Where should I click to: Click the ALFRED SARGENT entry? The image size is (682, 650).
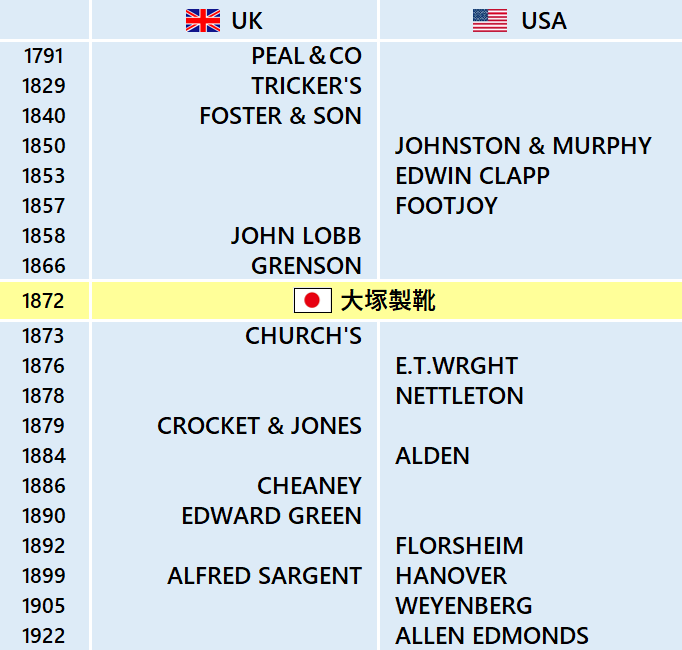[x=264, y=576]
